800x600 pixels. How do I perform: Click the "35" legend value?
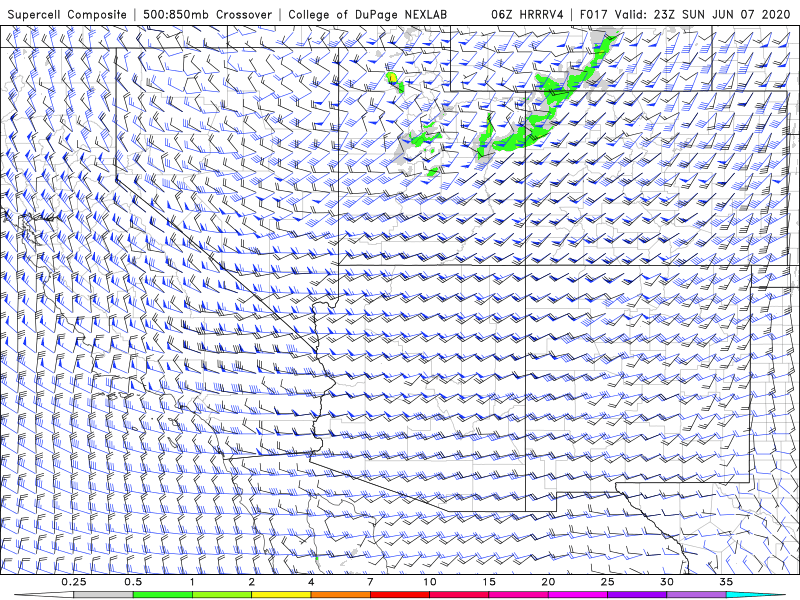click(726, 582)
